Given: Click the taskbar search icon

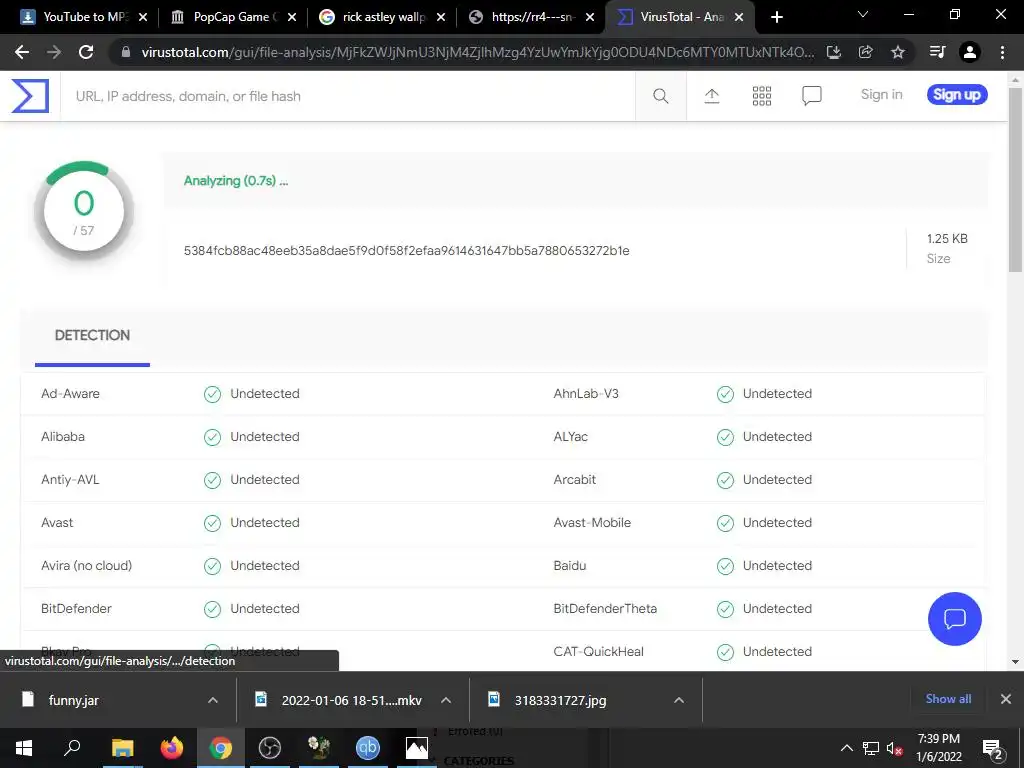Looking at the screenshot, I should click(72, 747).
